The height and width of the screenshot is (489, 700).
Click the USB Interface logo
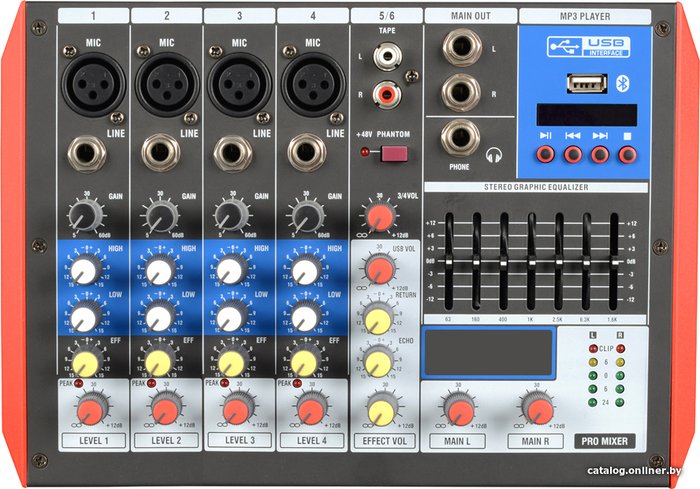point(588,47)
